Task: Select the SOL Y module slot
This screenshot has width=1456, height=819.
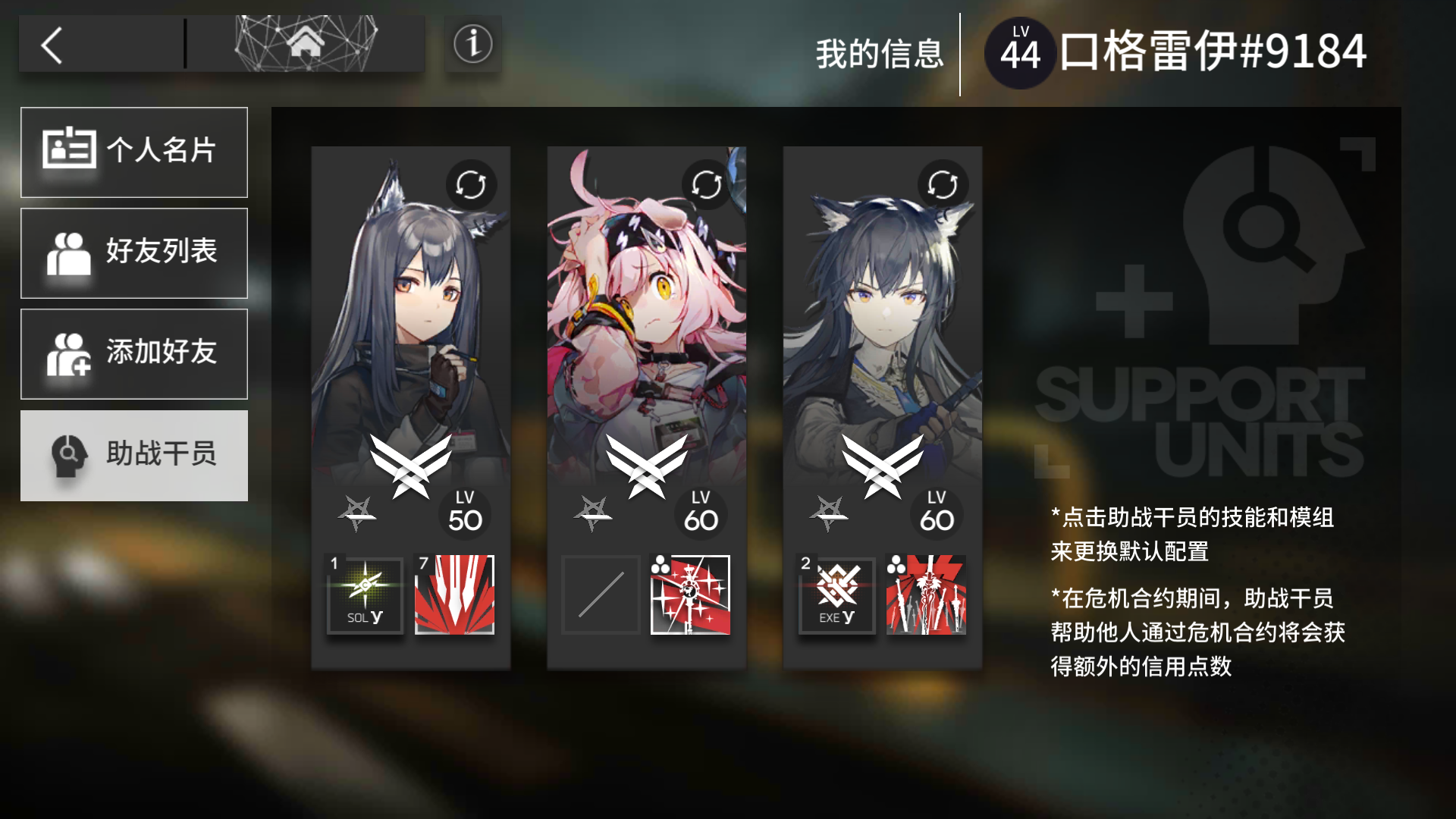Action: click(x=365, y=595)
